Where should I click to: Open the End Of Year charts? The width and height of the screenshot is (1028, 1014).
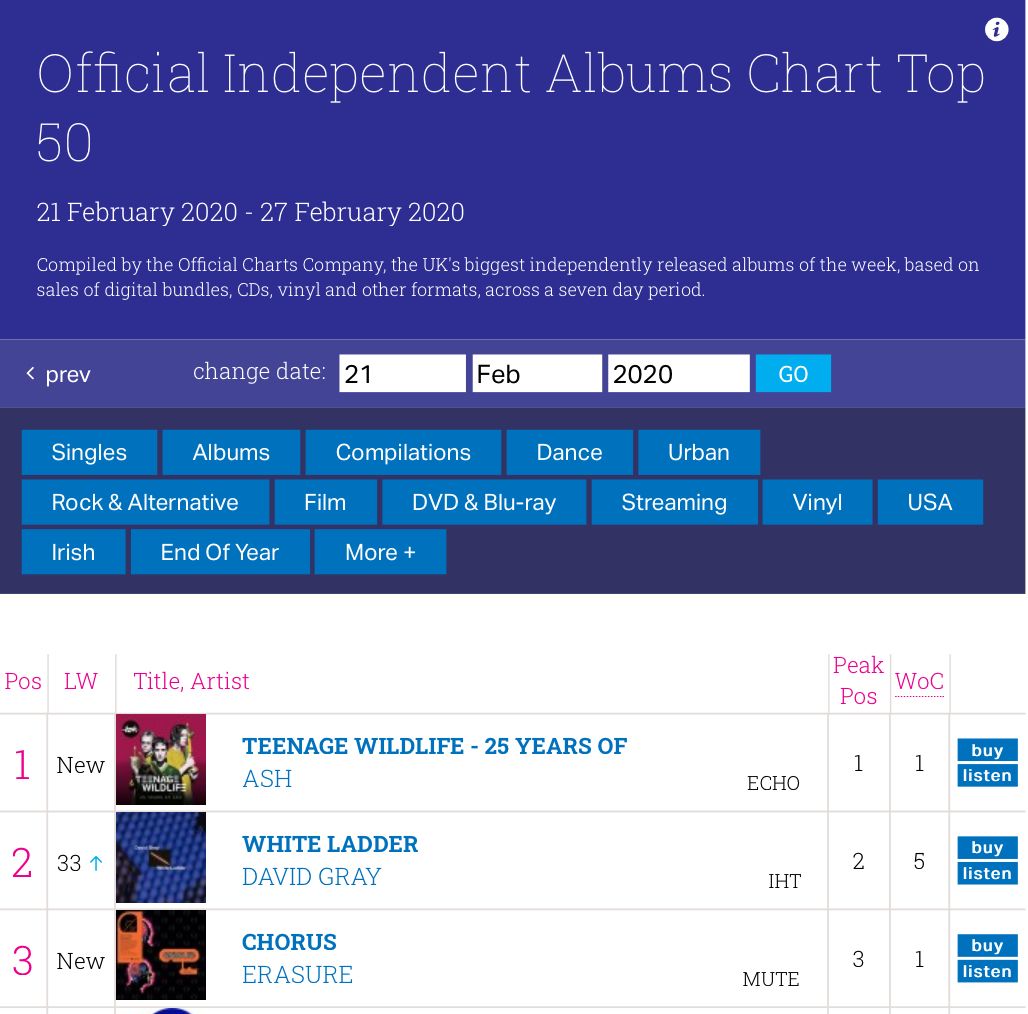click(x=220, y=552)
